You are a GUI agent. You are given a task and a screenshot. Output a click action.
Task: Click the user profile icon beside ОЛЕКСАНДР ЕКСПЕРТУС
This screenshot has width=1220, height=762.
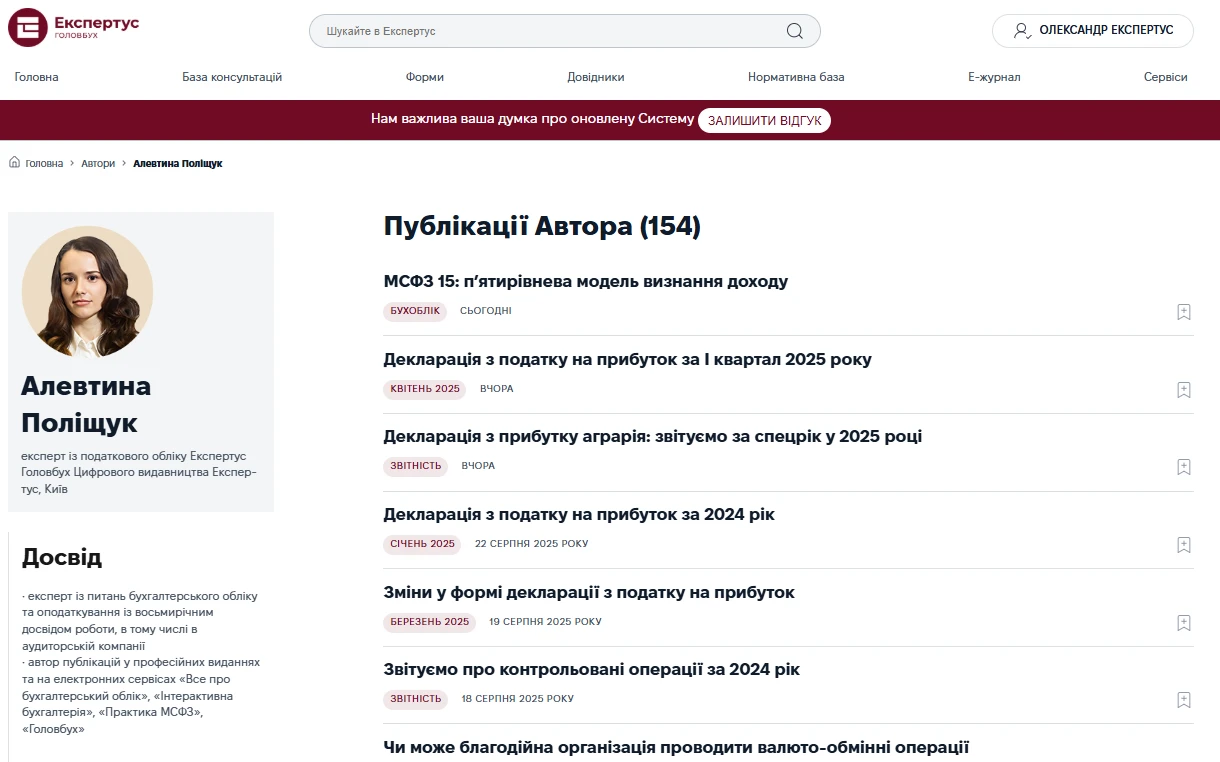pyautogui.click(x=1021, y=31)
